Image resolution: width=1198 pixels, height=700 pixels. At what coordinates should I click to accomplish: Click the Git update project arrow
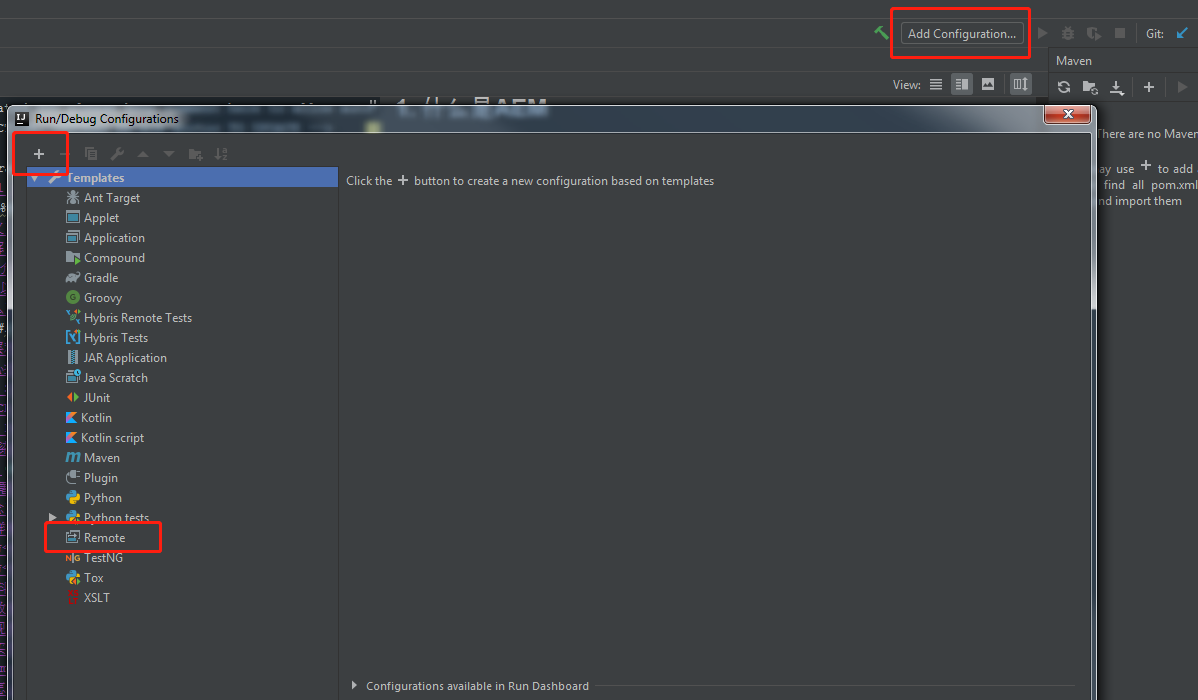(1182, 33)
